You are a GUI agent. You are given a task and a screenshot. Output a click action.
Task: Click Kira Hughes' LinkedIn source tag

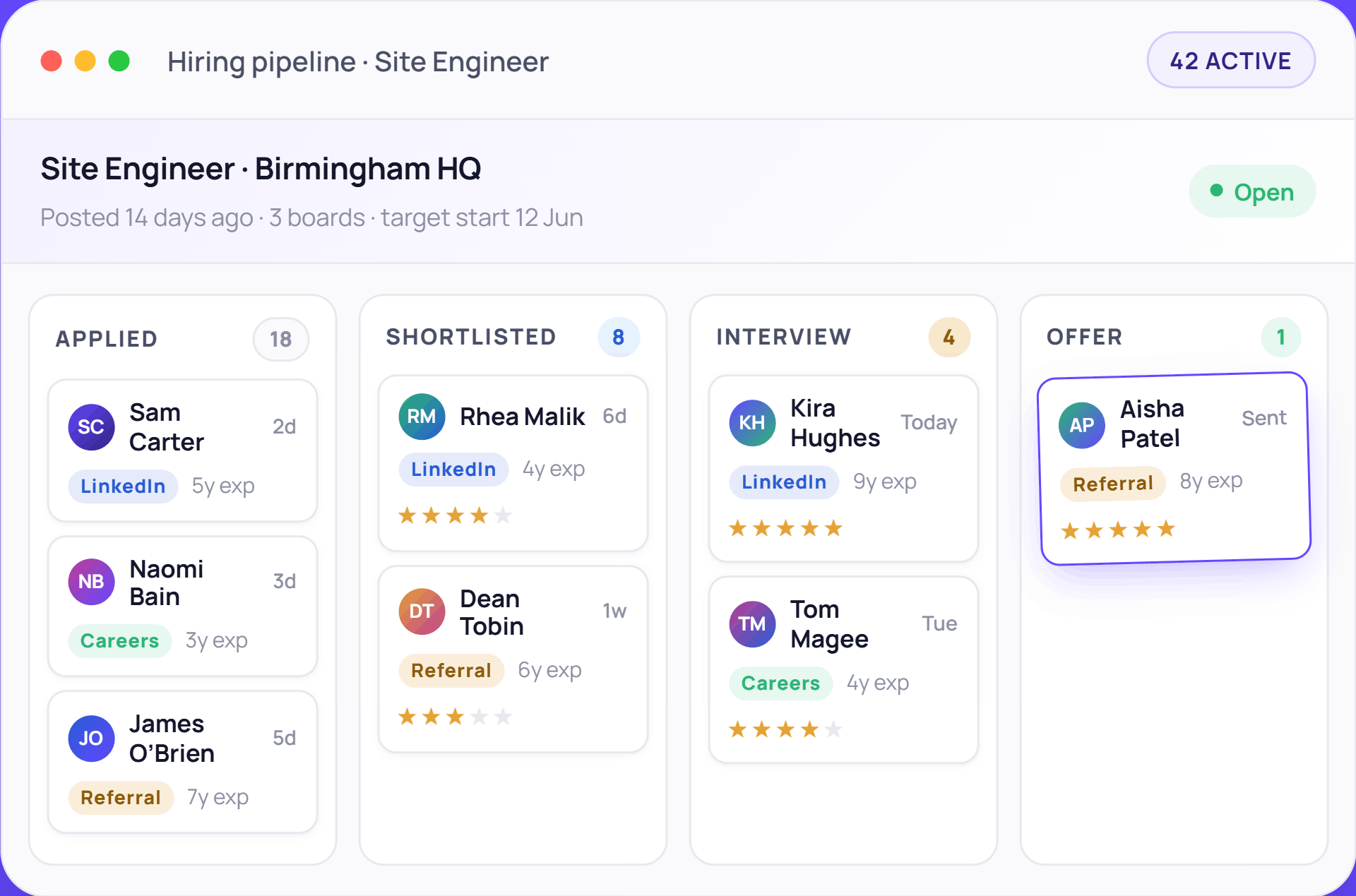point(784,482)
